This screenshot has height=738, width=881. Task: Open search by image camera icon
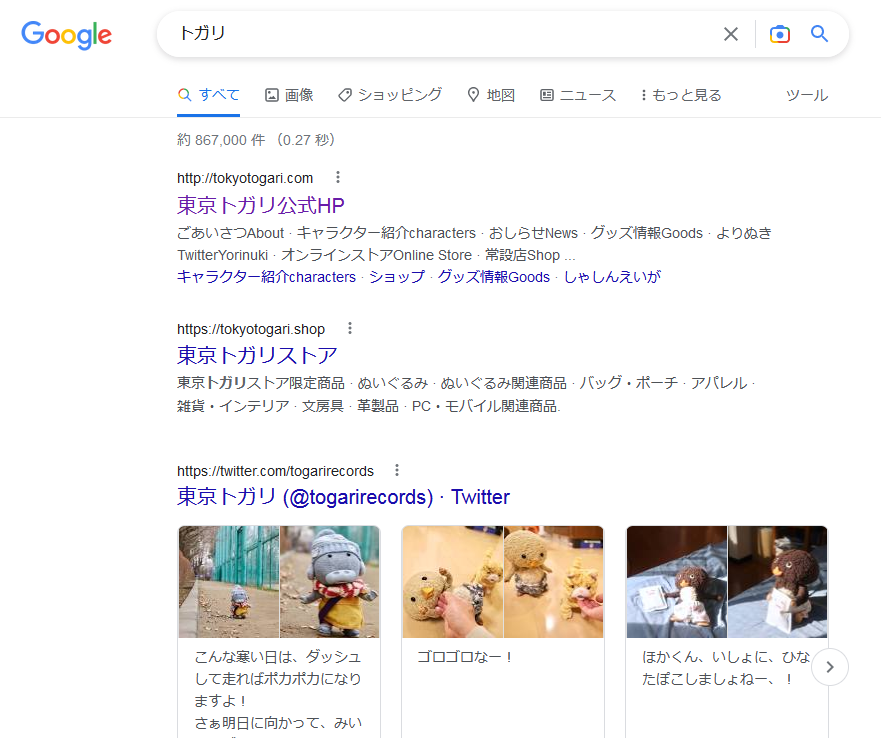(779, 34)
